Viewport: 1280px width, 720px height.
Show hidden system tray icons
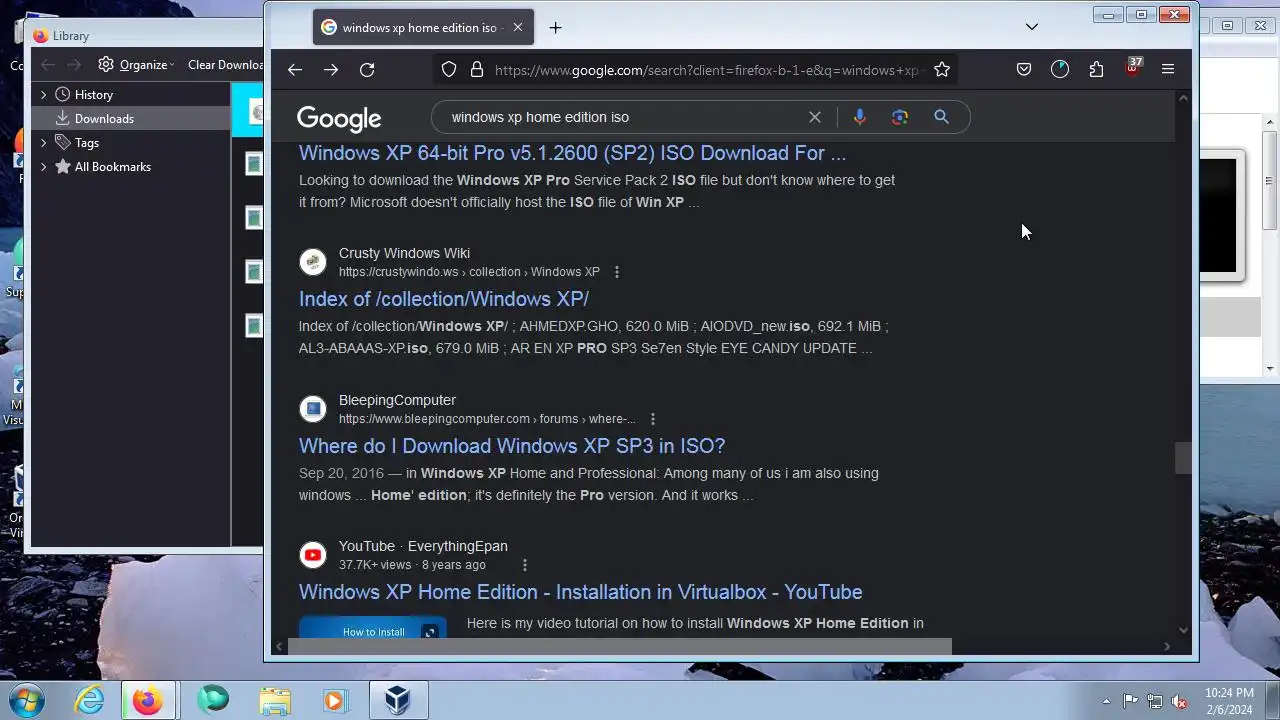(1106, 701)
